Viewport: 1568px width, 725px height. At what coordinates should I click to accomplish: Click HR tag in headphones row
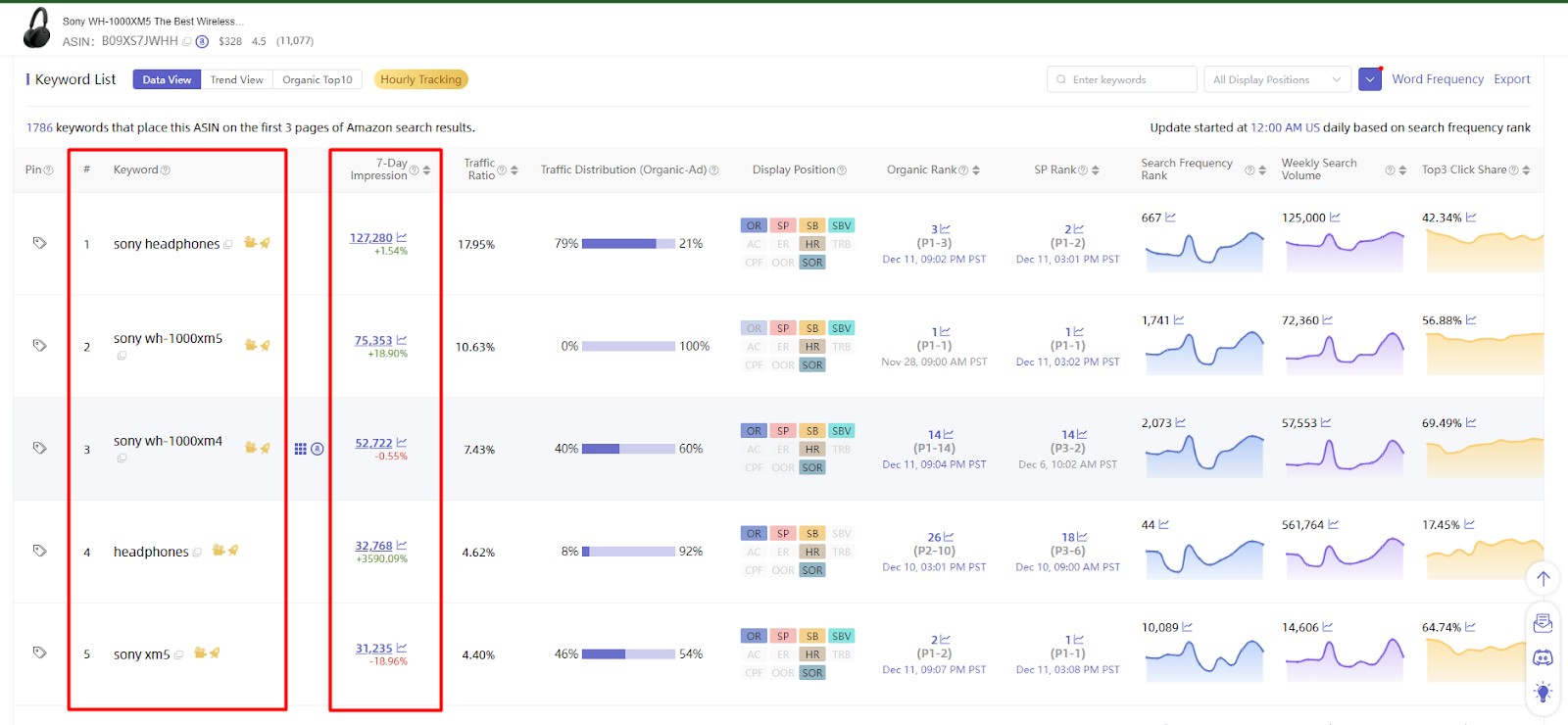[x=811, y=552]
